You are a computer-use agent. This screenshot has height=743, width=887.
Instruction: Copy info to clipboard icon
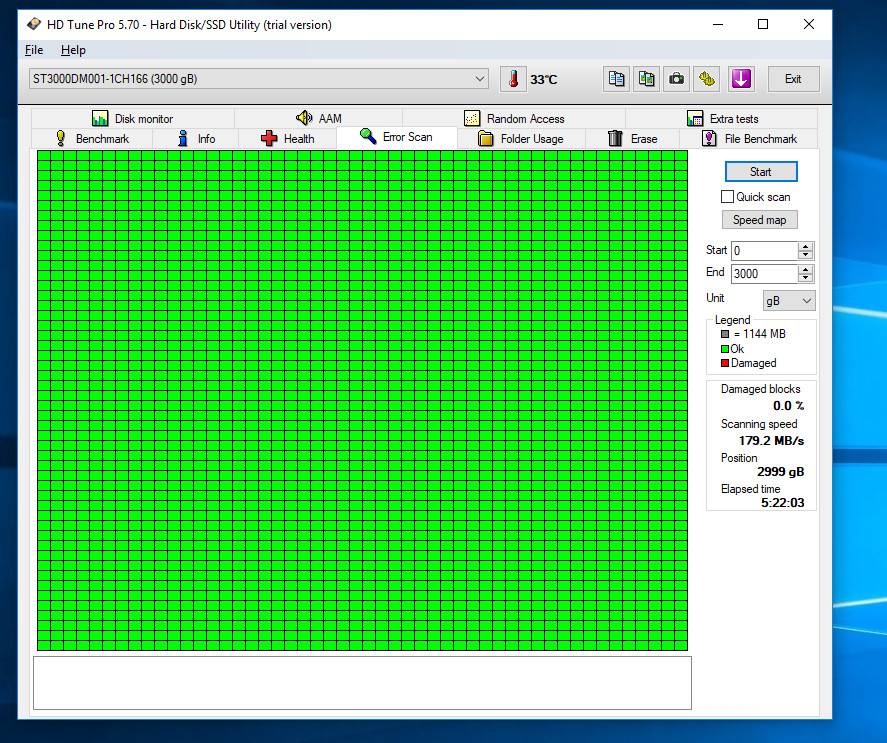(616, 79)
